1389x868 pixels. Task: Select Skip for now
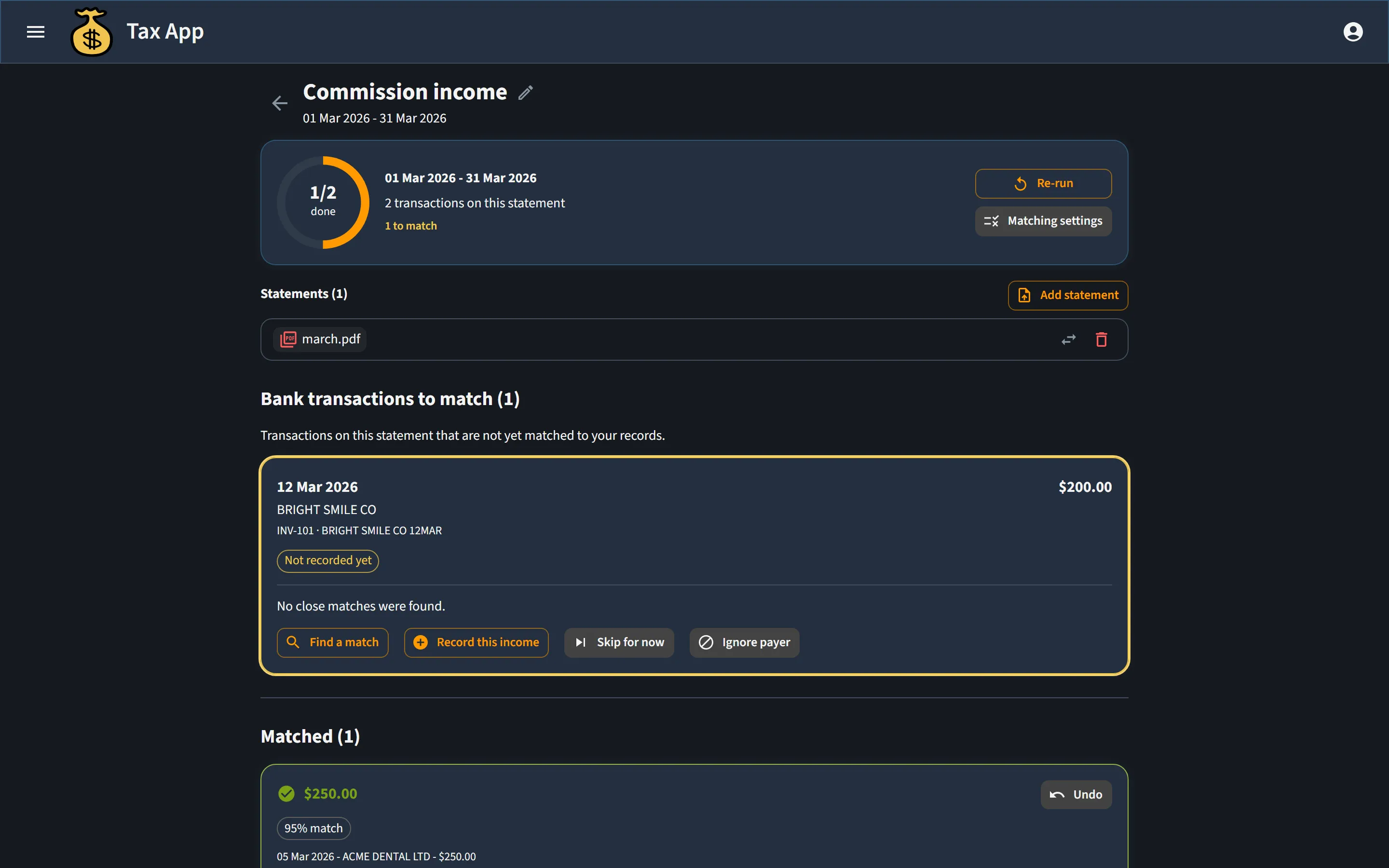click(x=619, y=642)
